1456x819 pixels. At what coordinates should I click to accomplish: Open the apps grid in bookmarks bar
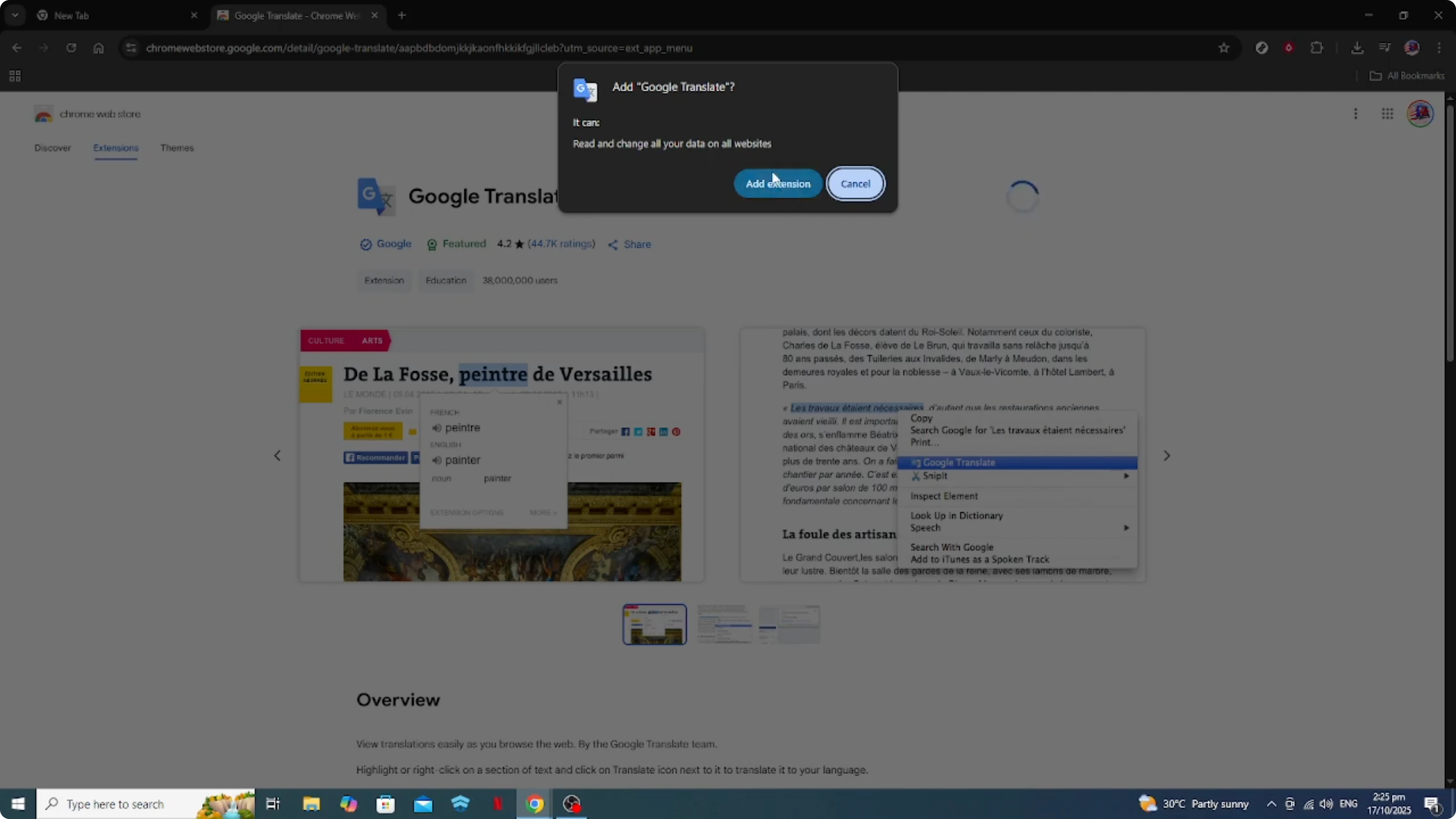coord(15,76)
